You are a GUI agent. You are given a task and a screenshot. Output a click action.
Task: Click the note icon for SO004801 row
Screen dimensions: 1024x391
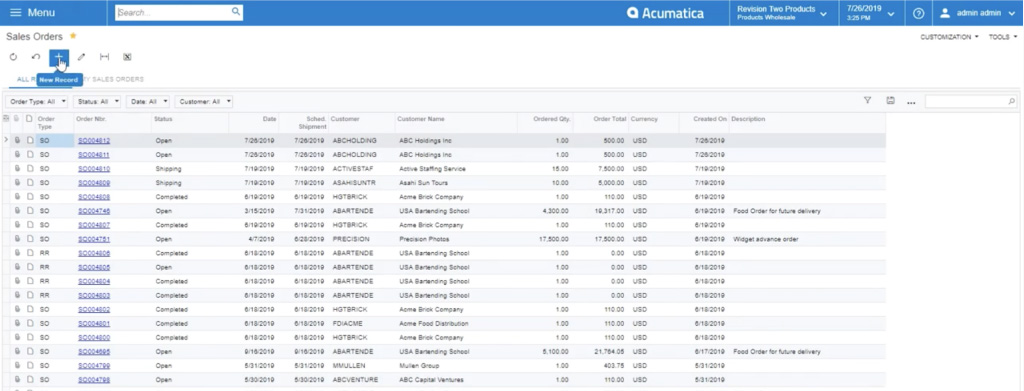click(29, 323)
